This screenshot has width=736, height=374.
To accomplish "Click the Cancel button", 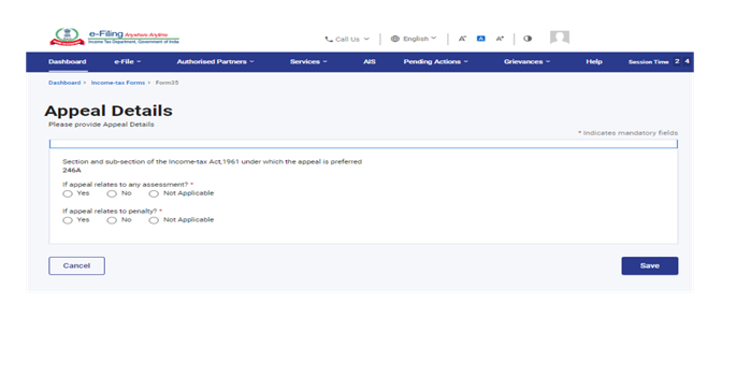I will (x=77, y=266).
